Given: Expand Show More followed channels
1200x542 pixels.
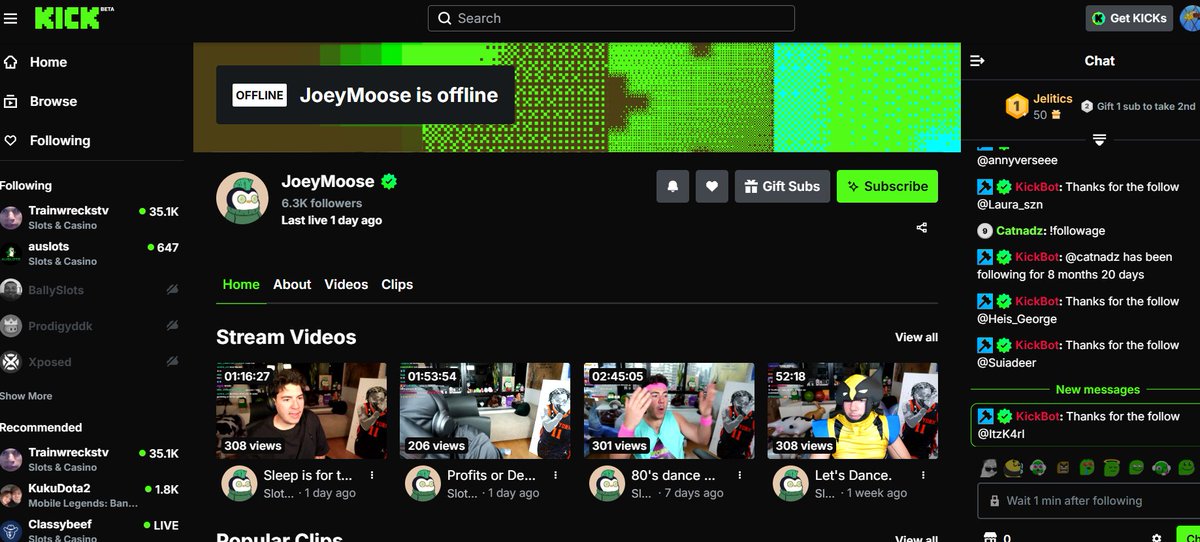Looking at the screenshot, I should pos(26,396).
